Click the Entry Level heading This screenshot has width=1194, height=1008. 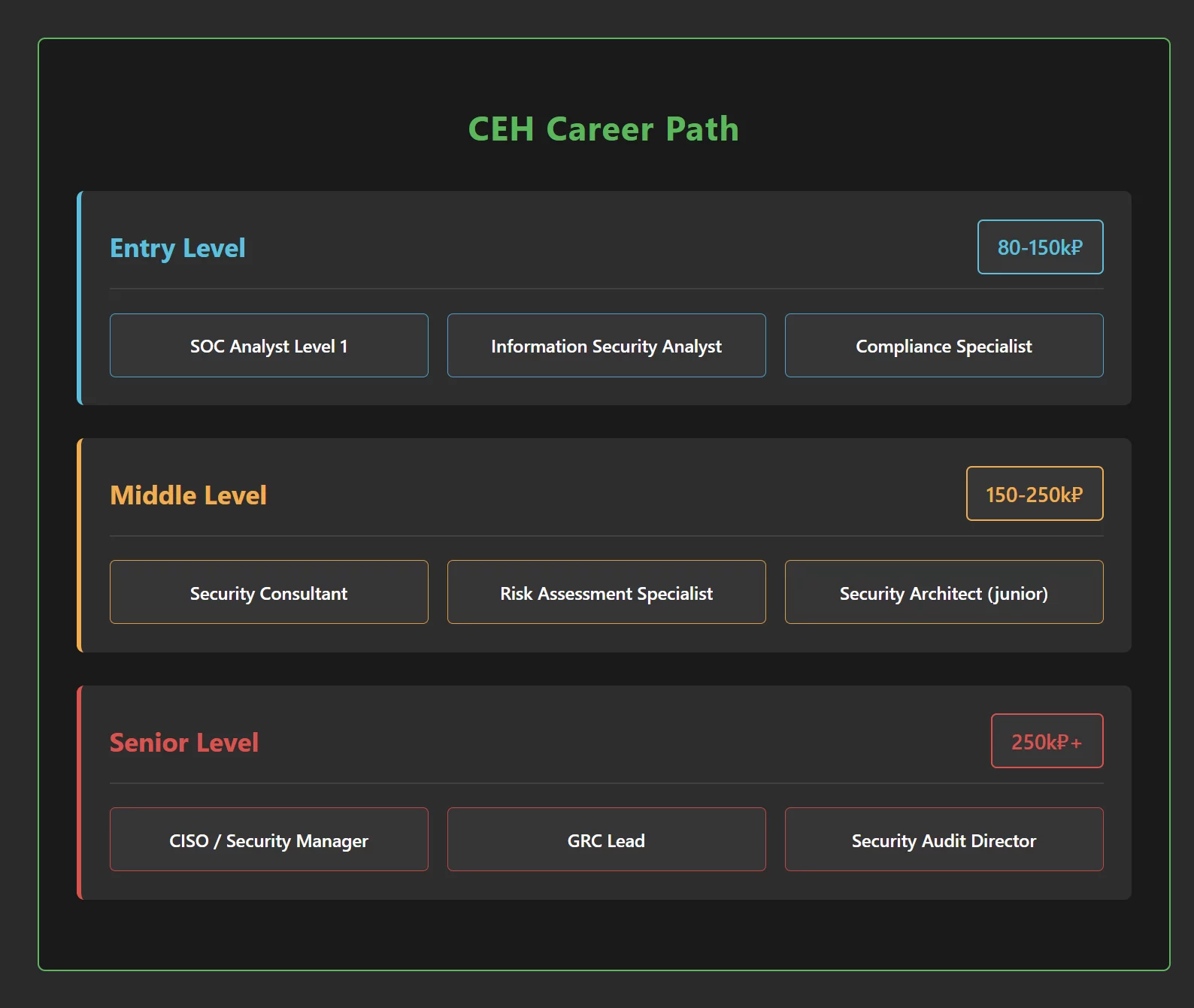(177, 248)
